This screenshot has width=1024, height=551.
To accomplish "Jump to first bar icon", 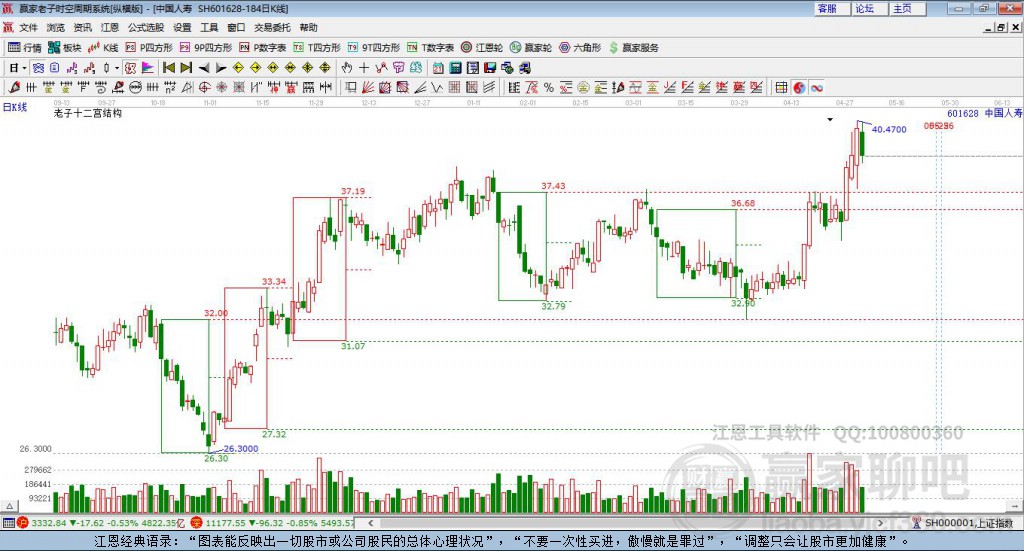I will pos(169,68).
